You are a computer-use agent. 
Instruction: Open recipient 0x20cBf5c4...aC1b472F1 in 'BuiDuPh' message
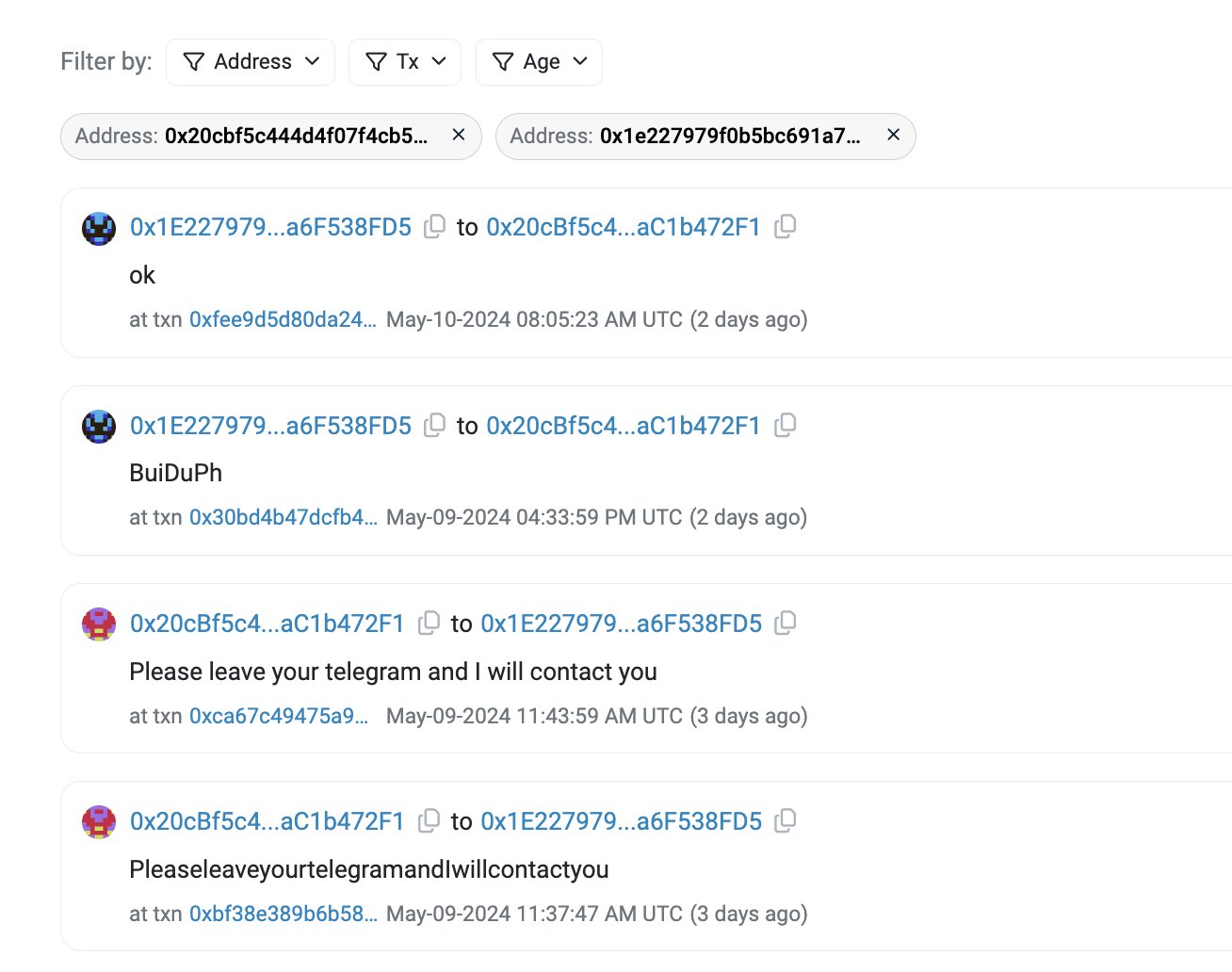pyautogui.click(x=623, y=426)
